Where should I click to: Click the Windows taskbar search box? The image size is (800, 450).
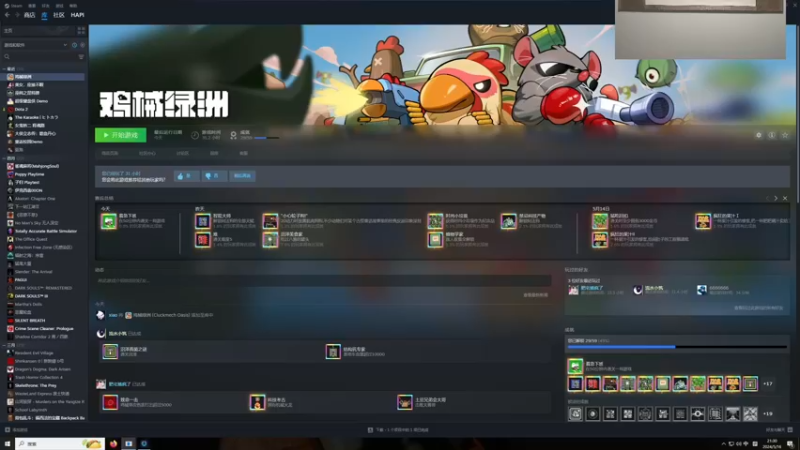point(60,444)
